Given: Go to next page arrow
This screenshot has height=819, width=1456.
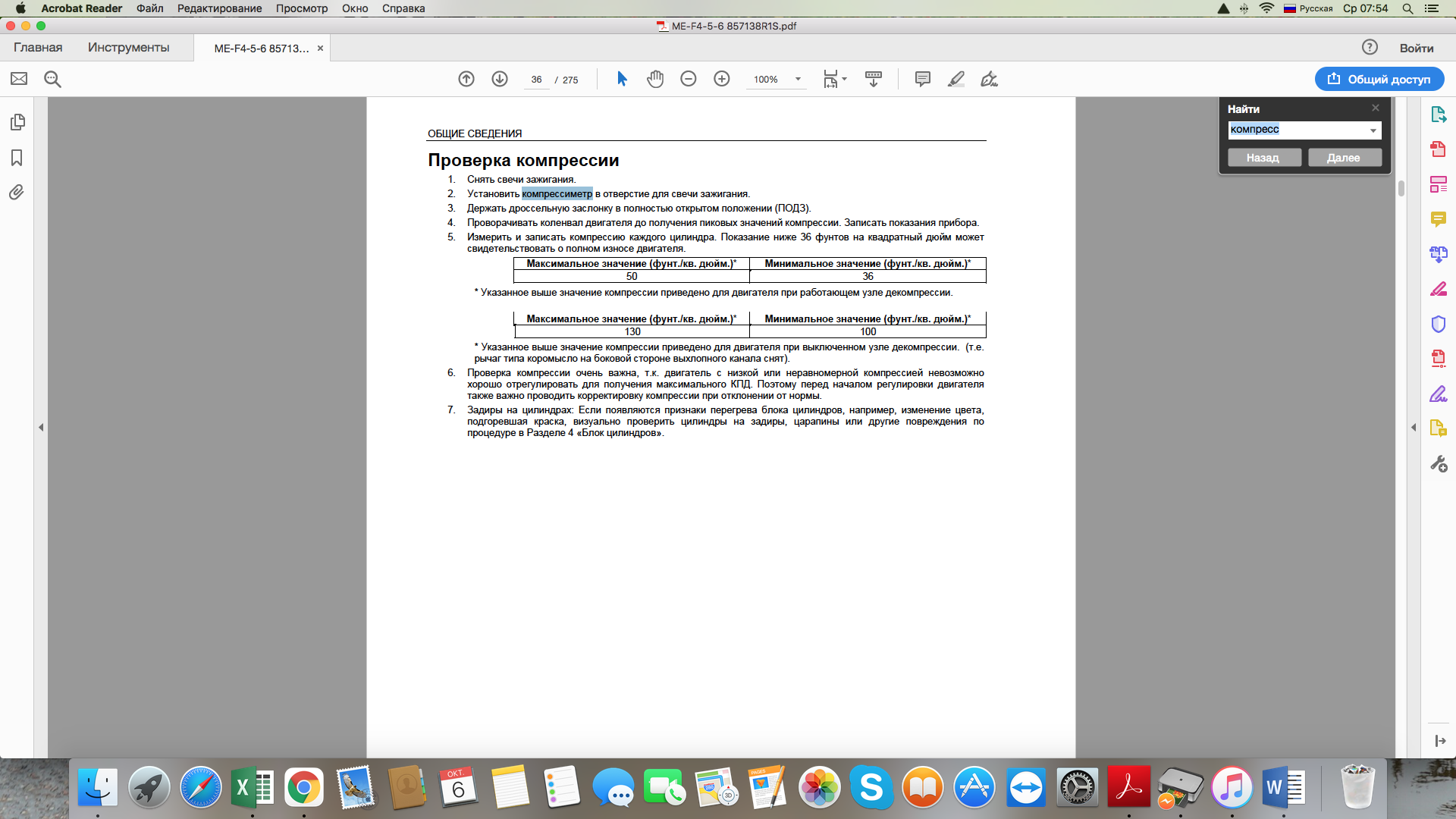Looking at the screenshot, I should coord(500,79).
